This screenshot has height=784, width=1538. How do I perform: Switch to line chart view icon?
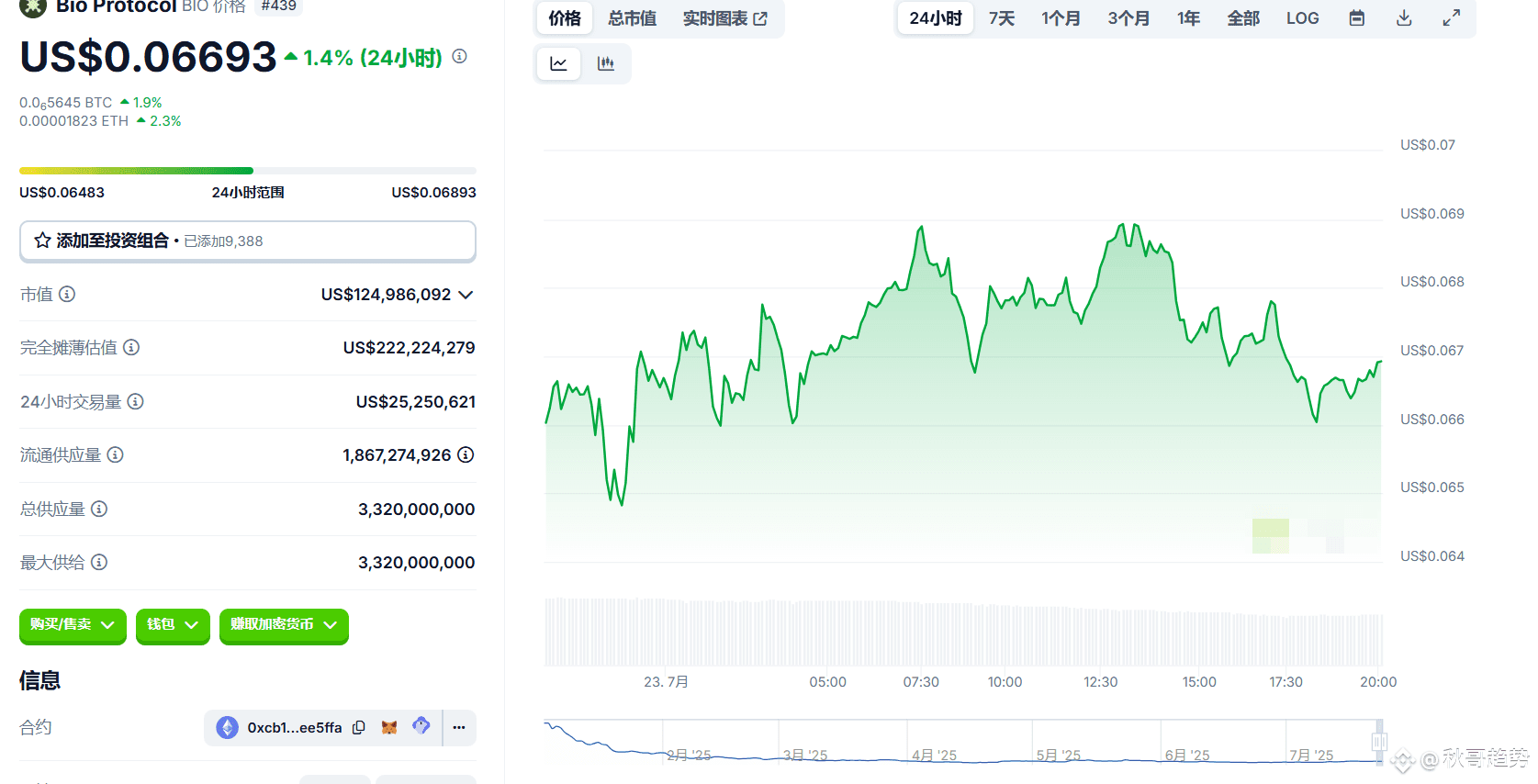(558, 63)
